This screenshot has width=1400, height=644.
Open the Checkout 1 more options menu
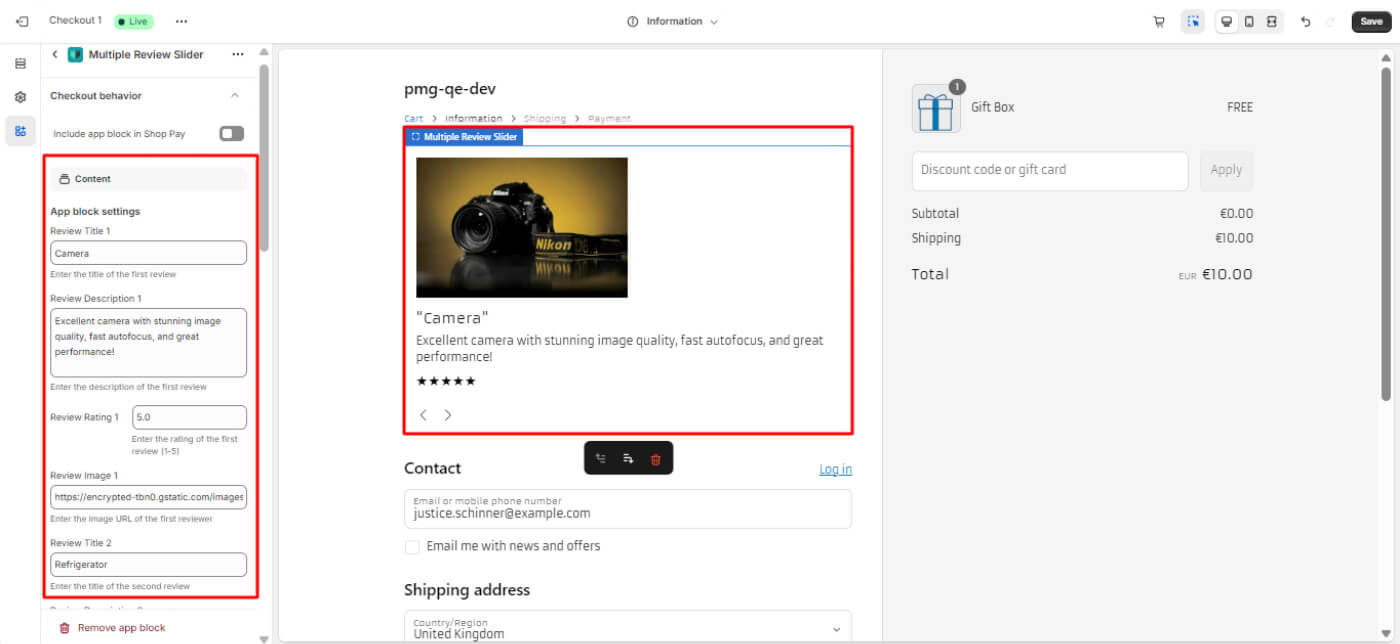point(181,21)
